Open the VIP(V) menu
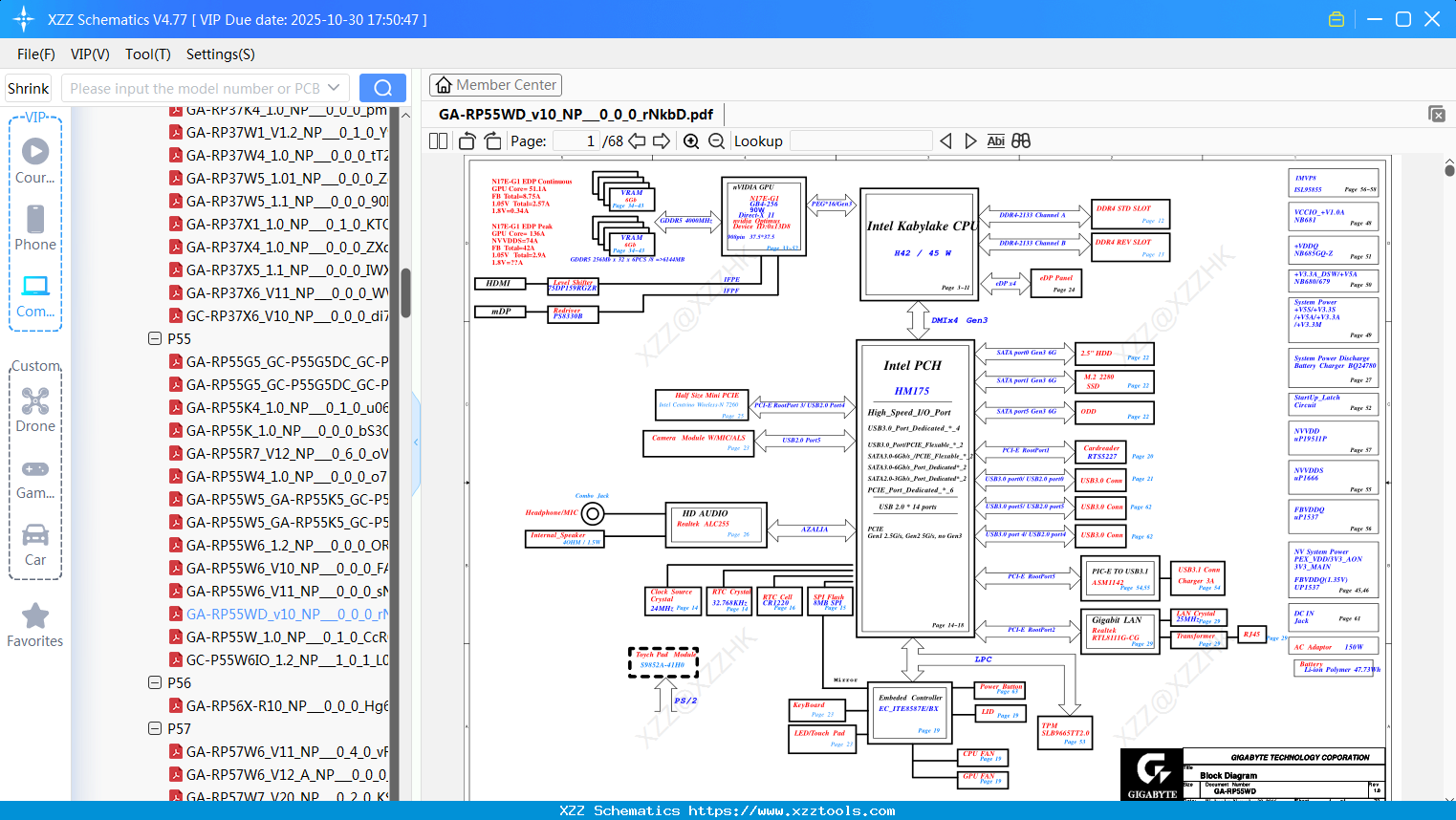 (x=90, y=54)
